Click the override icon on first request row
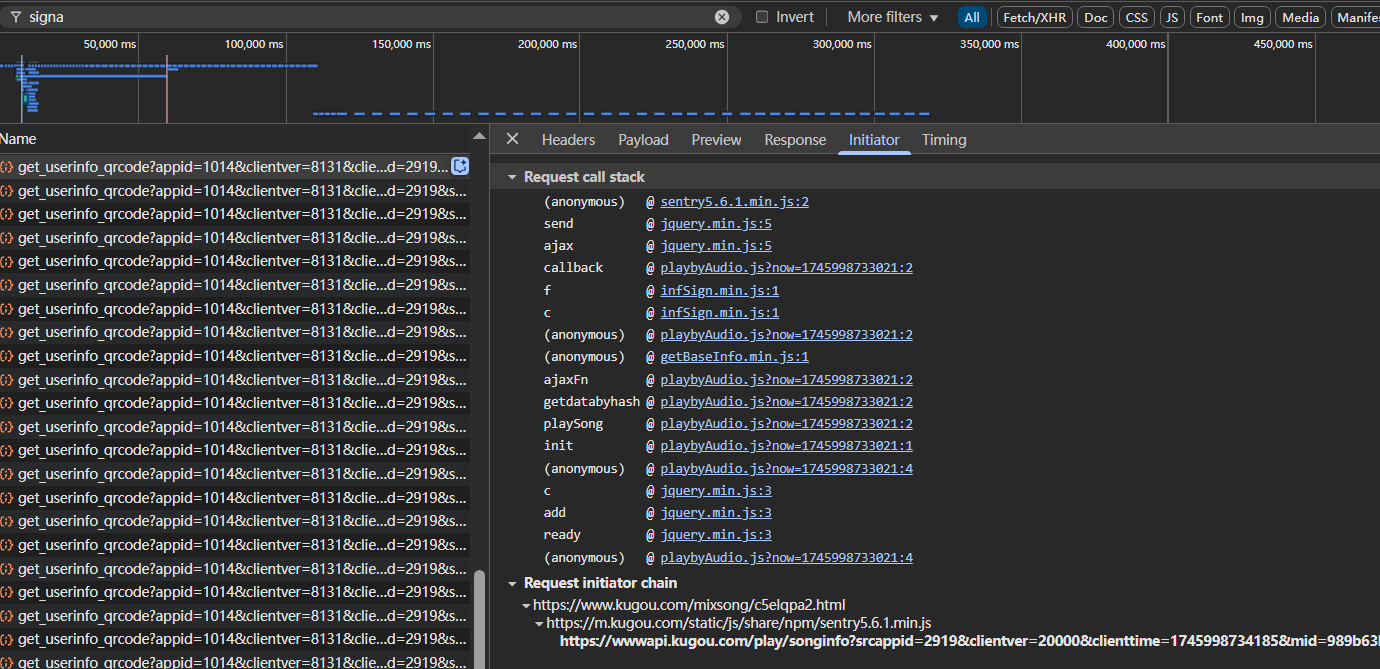This screenshot has height=669, width=1380. click(x=460, y=166)
